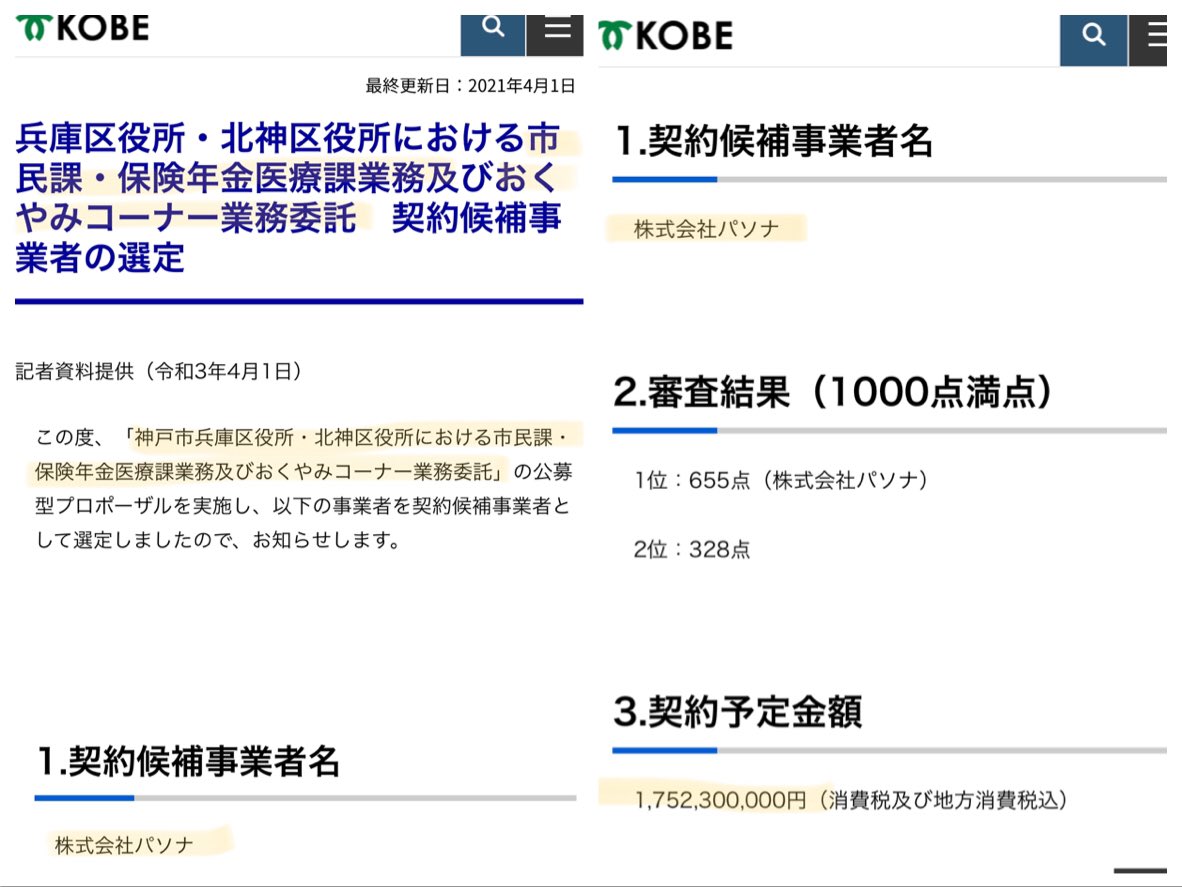Select 株式会社パソナ under right heading 1
1182x887 pixels.
point(706,228)
